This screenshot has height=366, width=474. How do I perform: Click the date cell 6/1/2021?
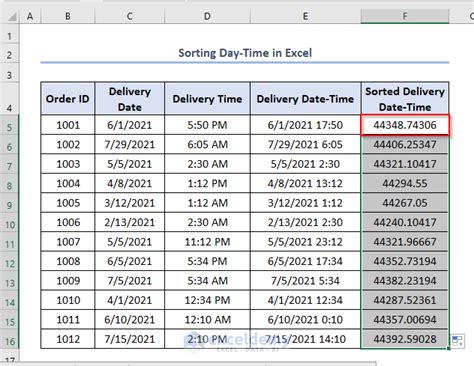130,125
